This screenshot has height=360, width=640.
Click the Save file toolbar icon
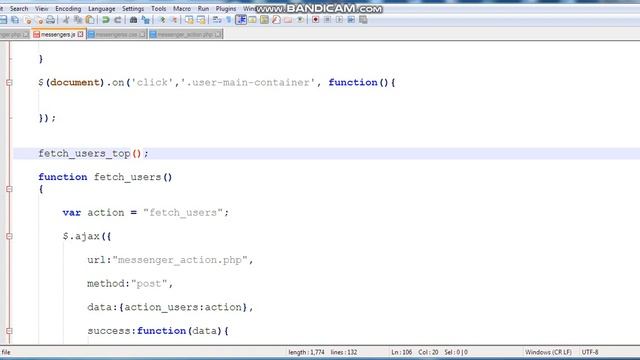pos(3,20)
